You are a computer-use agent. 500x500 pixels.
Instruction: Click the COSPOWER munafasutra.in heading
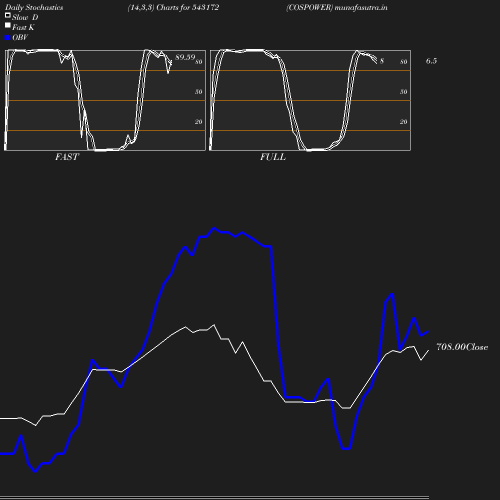pyautogui.click(x=337, y=7)
